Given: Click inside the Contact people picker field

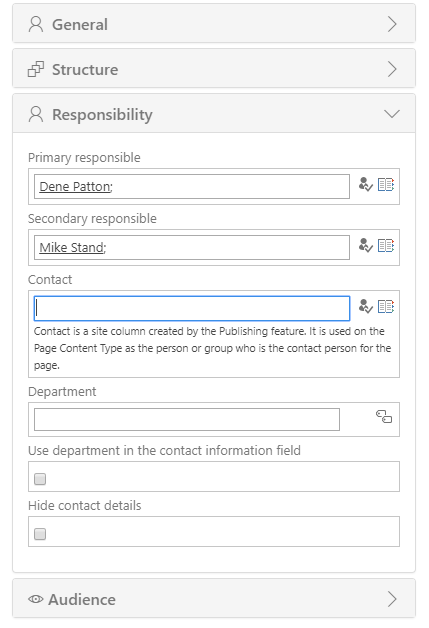Looking at the screenshot, I should pos(192,308).
